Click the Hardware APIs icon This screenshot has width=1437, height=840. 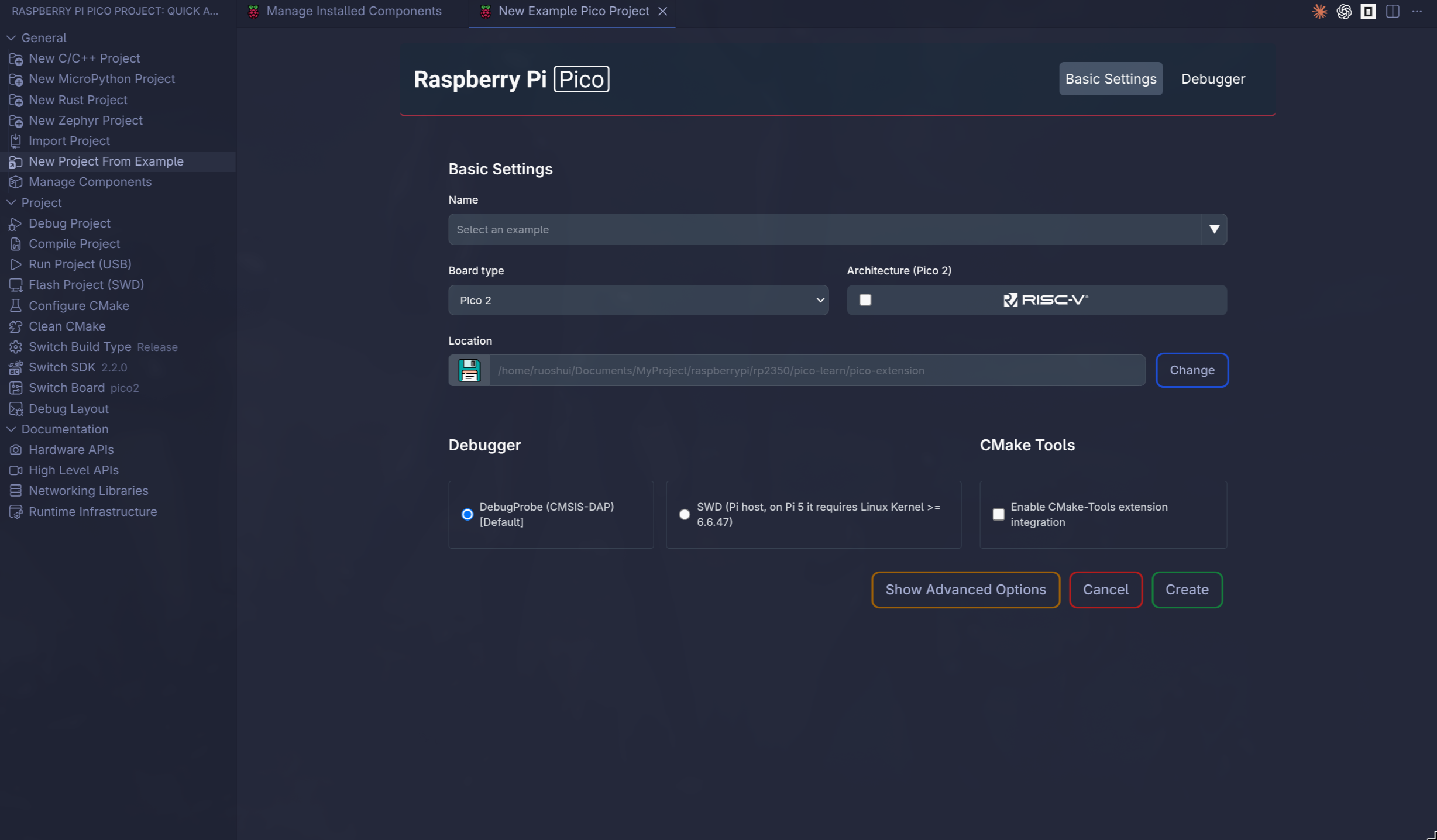pyautogui.click(x=16, y=450)
